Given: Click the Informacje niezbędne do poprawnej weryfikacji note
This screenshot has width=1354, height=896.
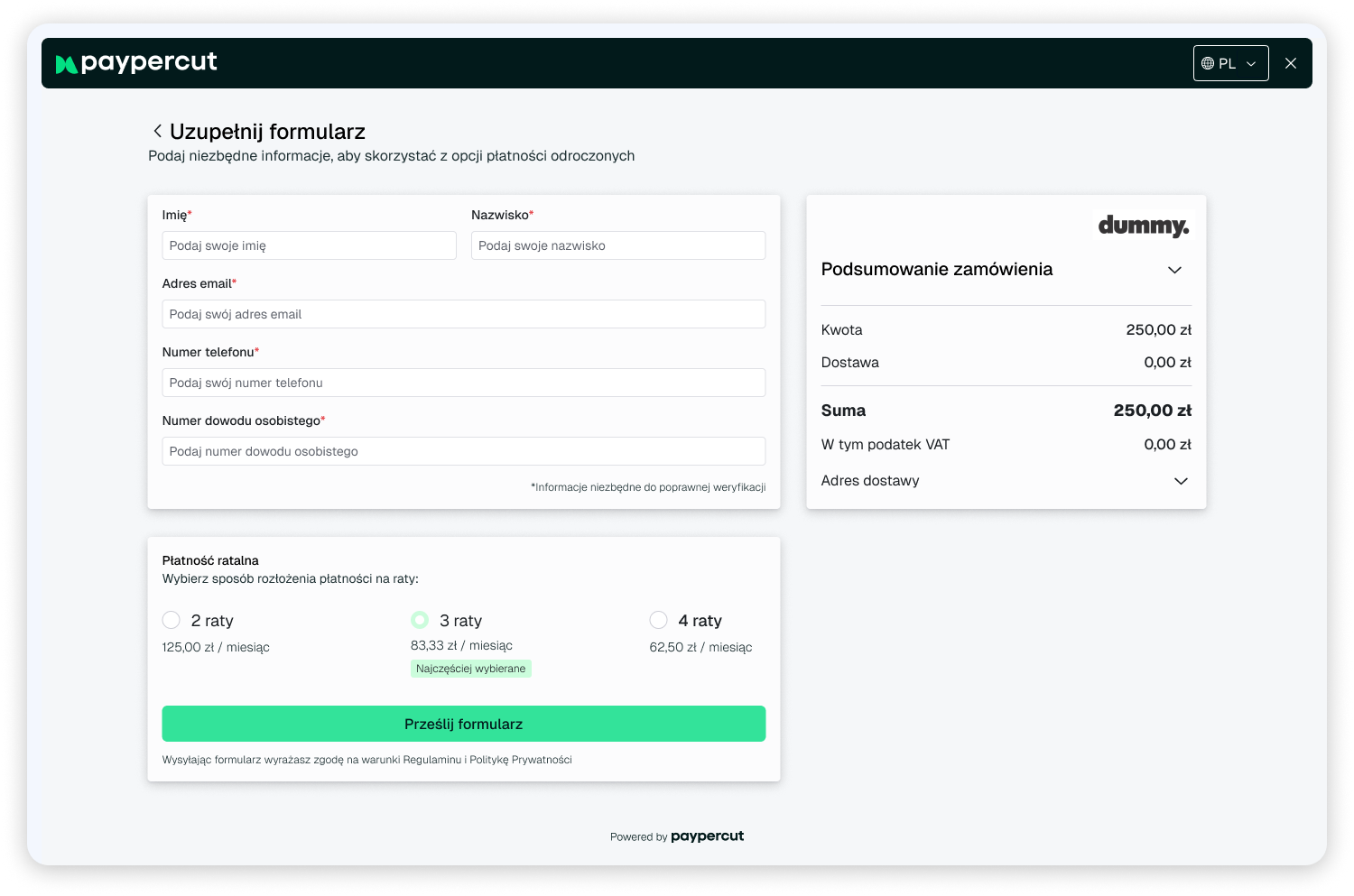Looking at the screenshot, I should click(648, 487).
